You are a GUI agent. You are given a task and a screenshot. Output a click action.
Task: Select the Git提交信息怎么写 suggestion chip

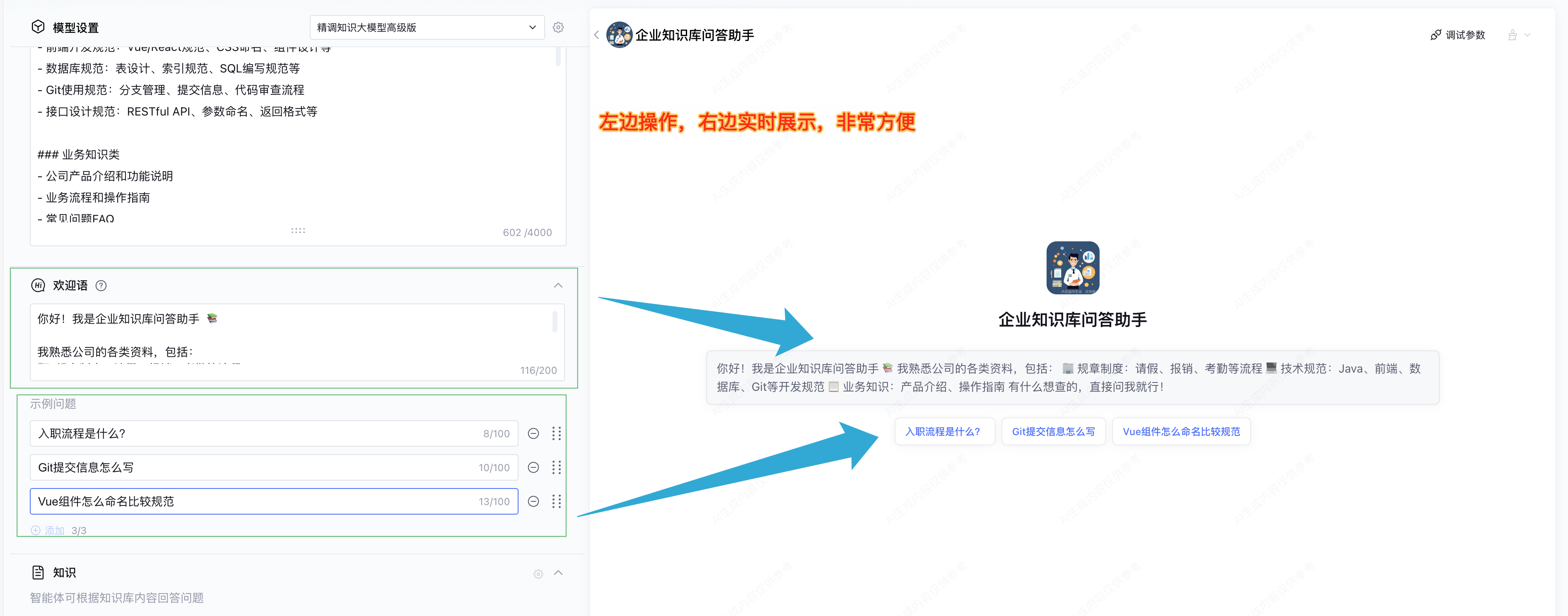click(1053, 431)
